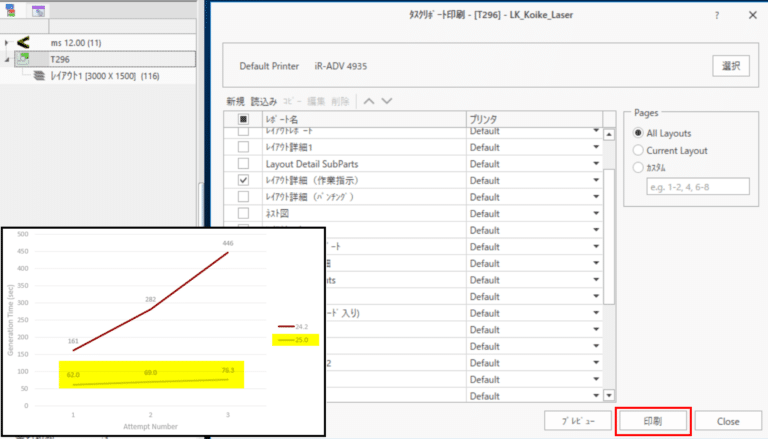Image resolution: width=768 pixels, height=439 pixels.
Task: Open the printer dropdown for the ネスト図 row
Action: (596, 213)
